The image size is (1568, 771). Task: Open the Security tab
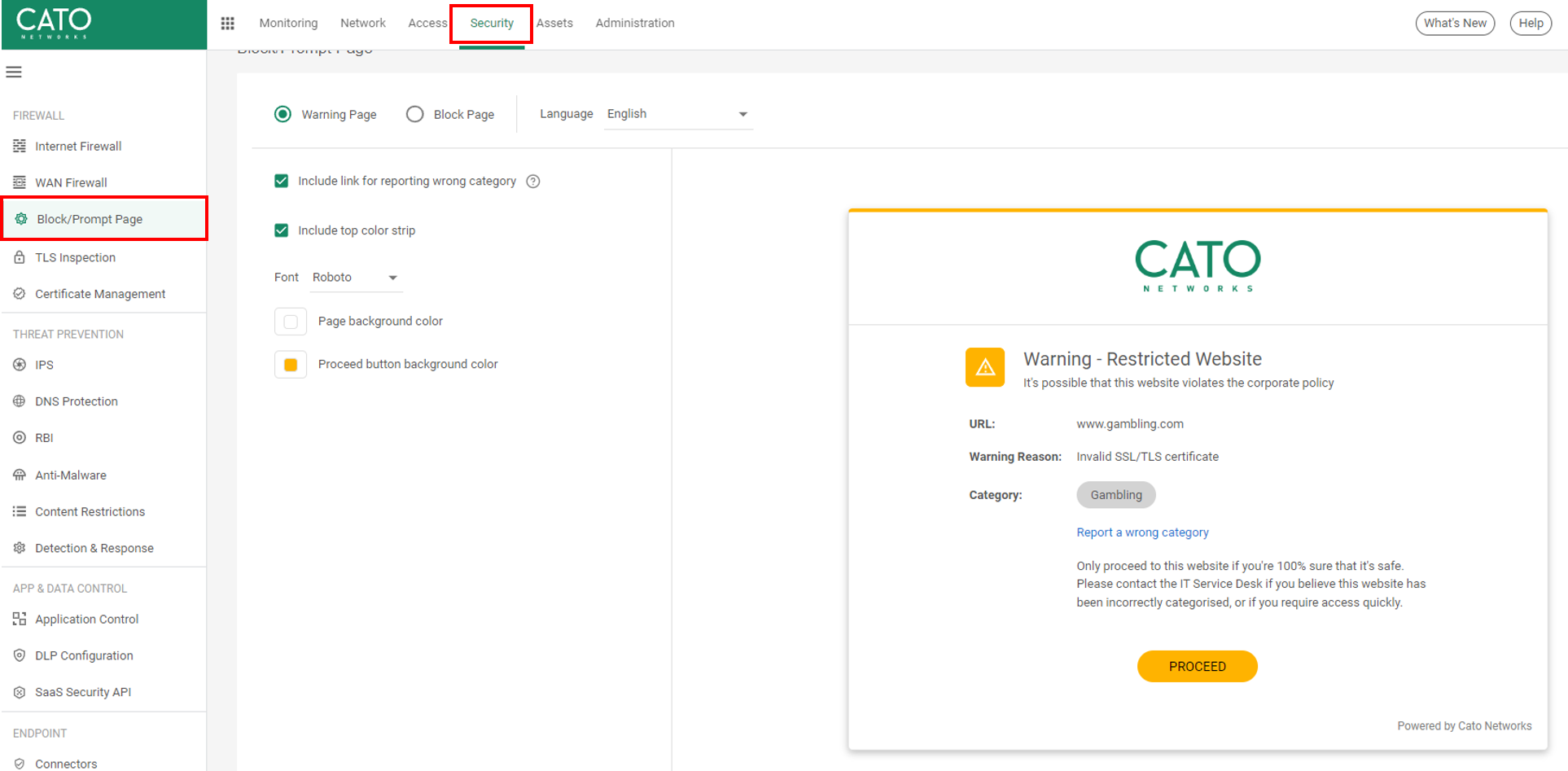pyautogui.click(x=492, y=23)
